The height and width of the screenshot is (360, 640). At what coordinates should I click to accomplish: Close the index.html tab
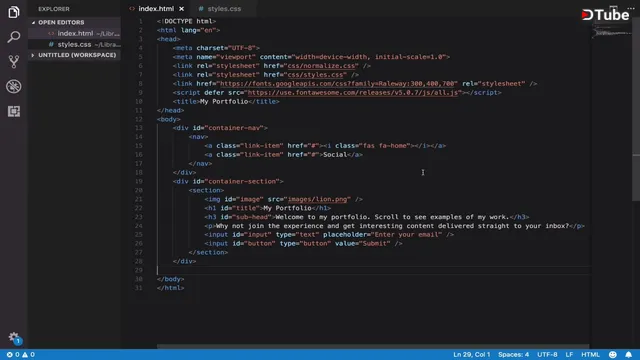click(x=181, y=9)
